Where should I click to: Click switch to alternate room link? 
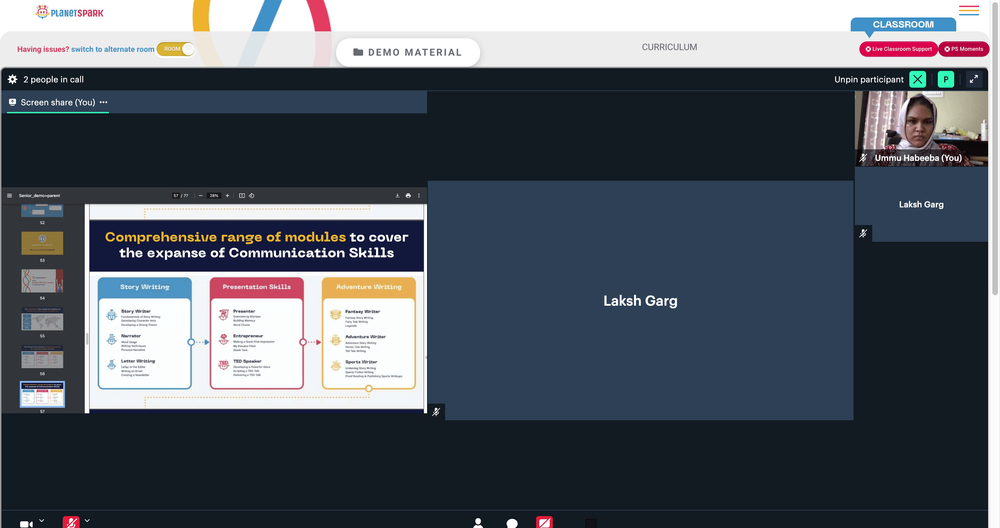(x=113, y=49)
